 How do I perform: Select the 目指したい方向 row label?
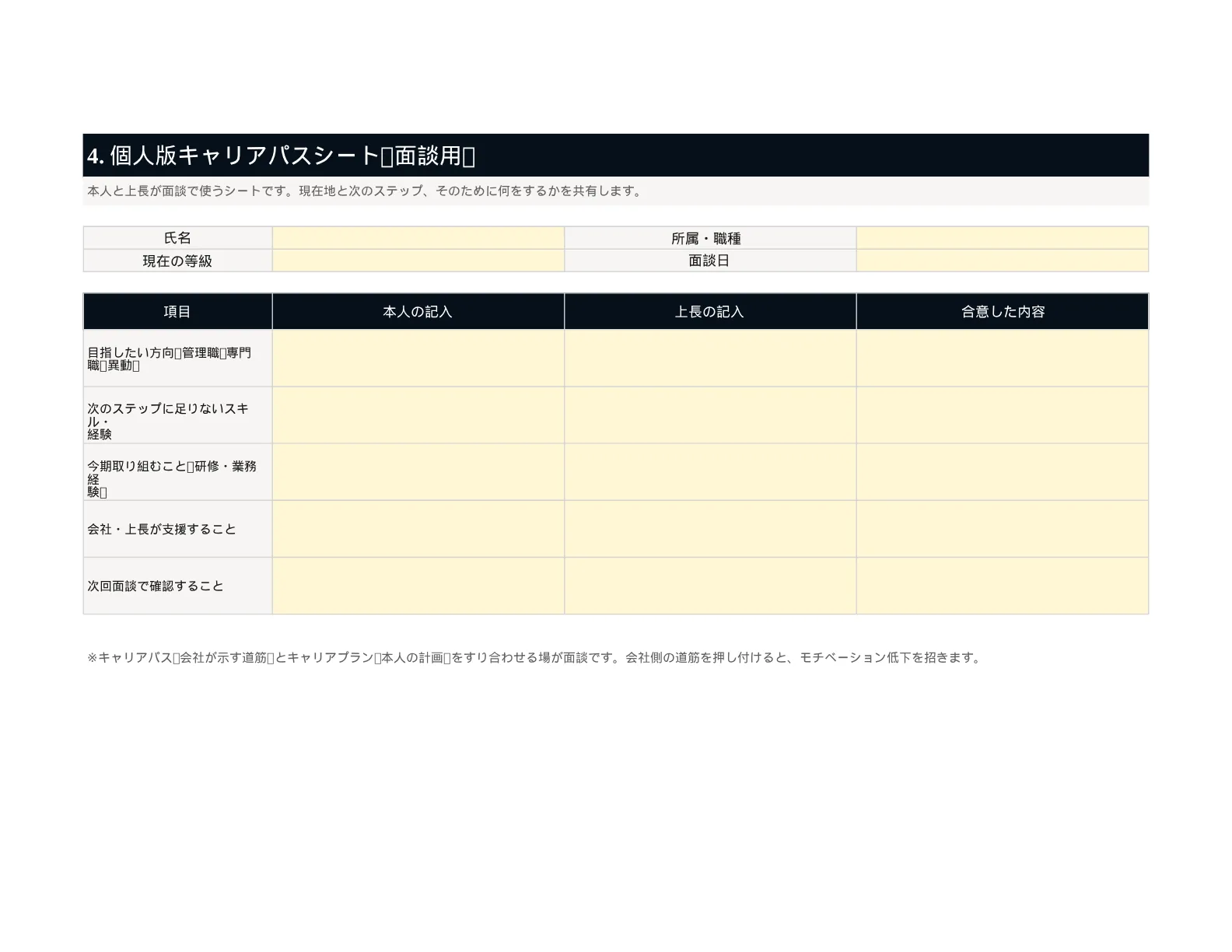178,359
